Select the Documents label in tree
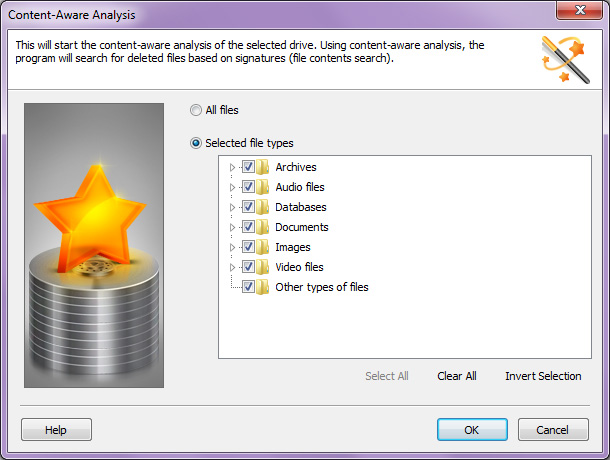The width and height of the screenshot is (610, 460). pyautogui.click(x=301, y=227)
